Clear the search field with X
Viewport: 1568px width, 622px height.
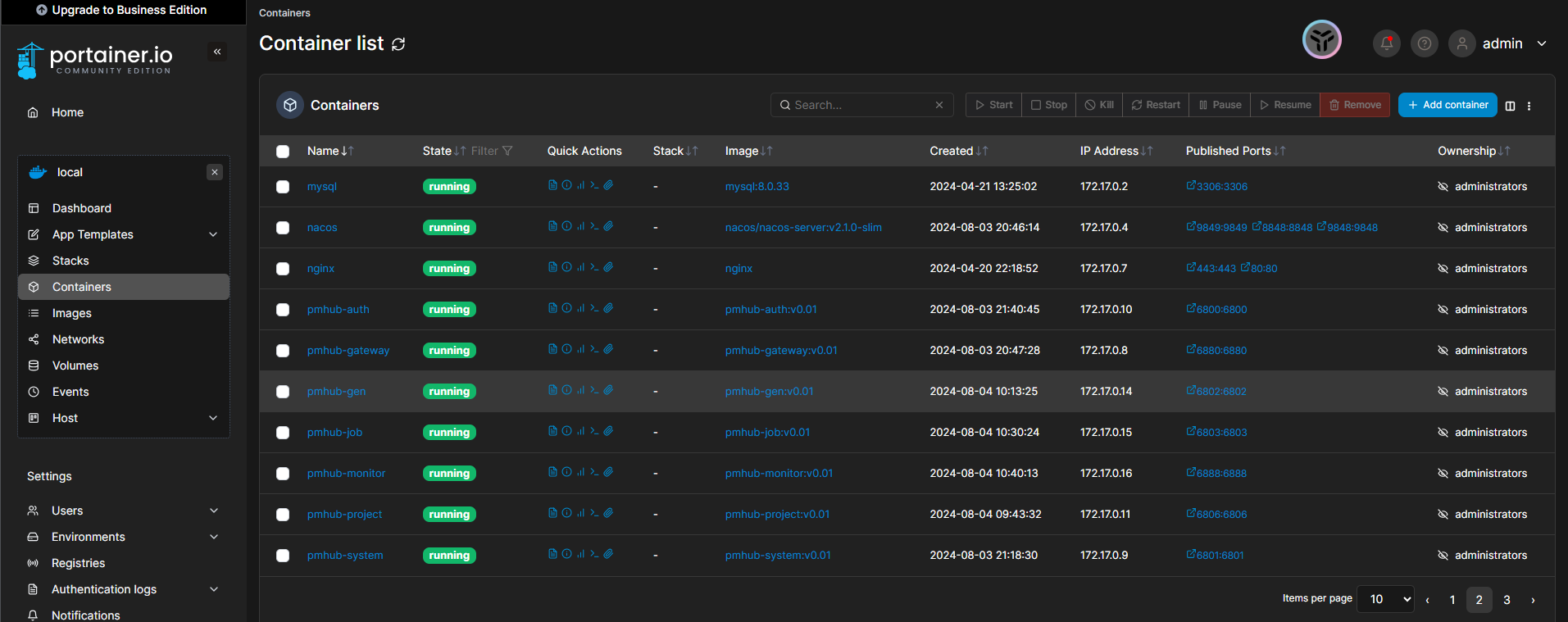939,105
